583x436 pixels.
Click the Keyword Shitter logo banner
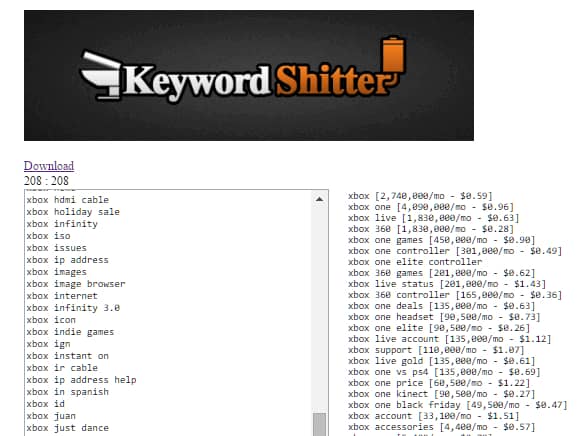point(249,75)
